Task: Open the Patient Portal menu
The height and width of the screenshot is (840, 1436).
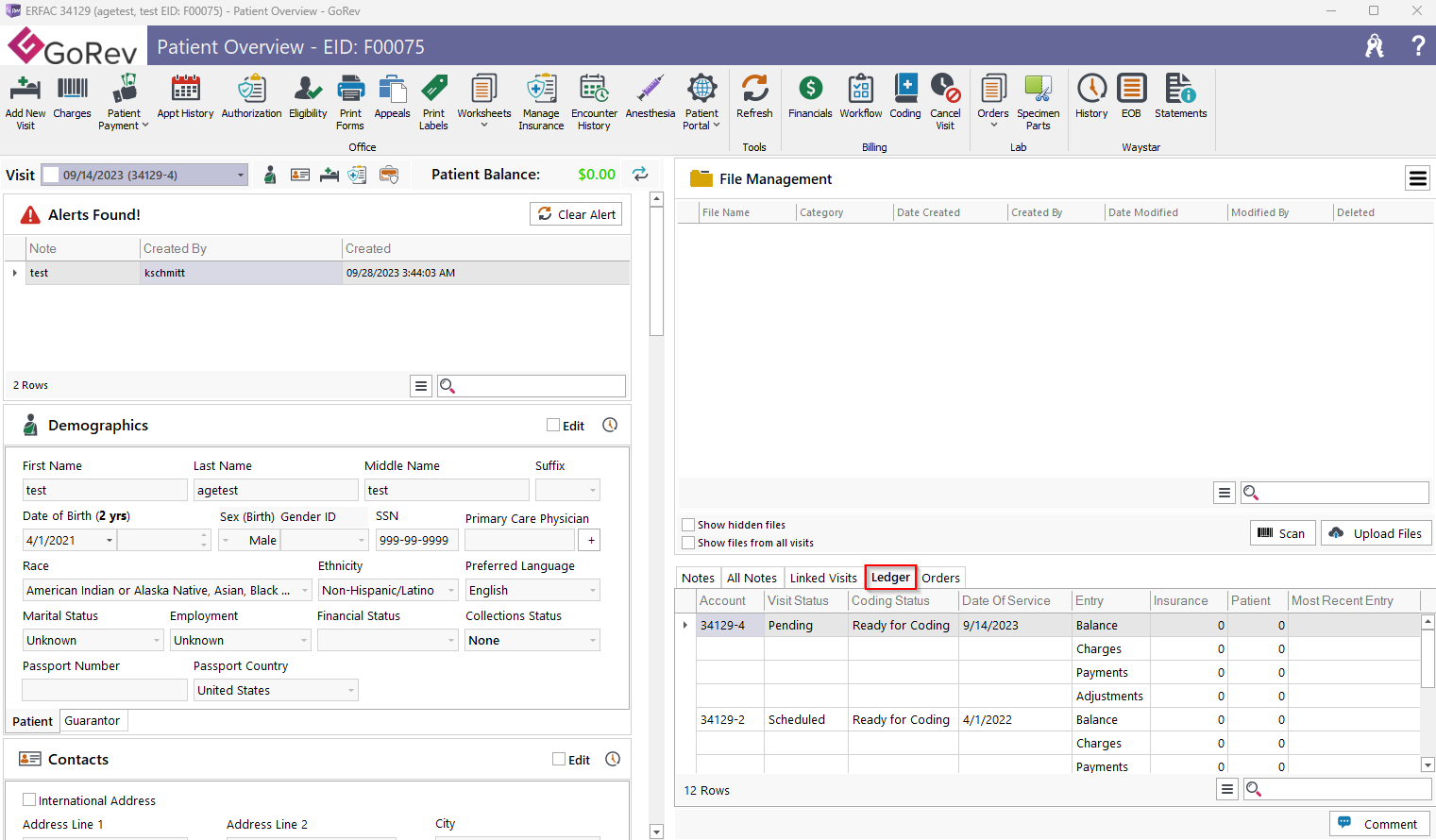Action: coord(701,102)
